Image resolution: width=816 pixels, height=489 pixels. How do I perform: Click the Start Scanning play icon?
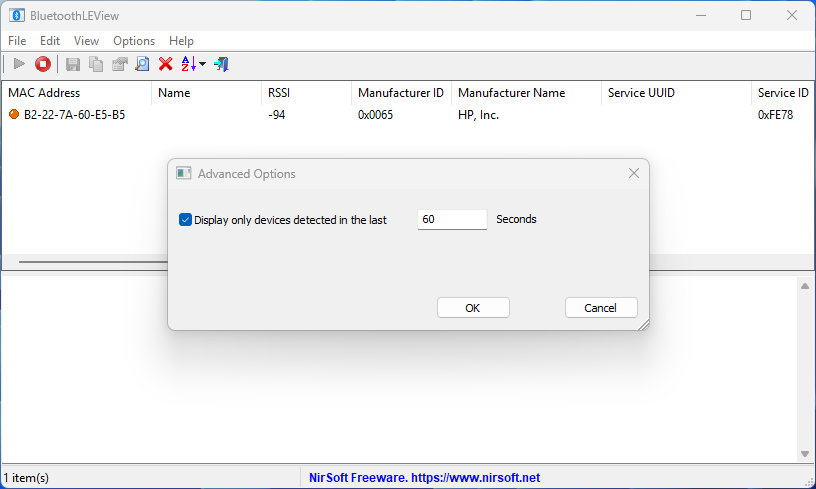(19, 64)
